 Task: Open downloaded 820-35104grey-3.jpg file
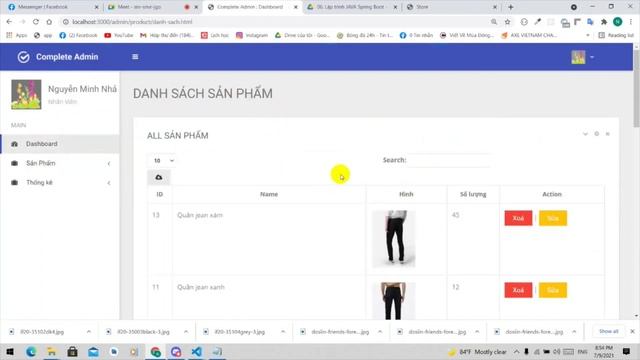tap(240, 332)
